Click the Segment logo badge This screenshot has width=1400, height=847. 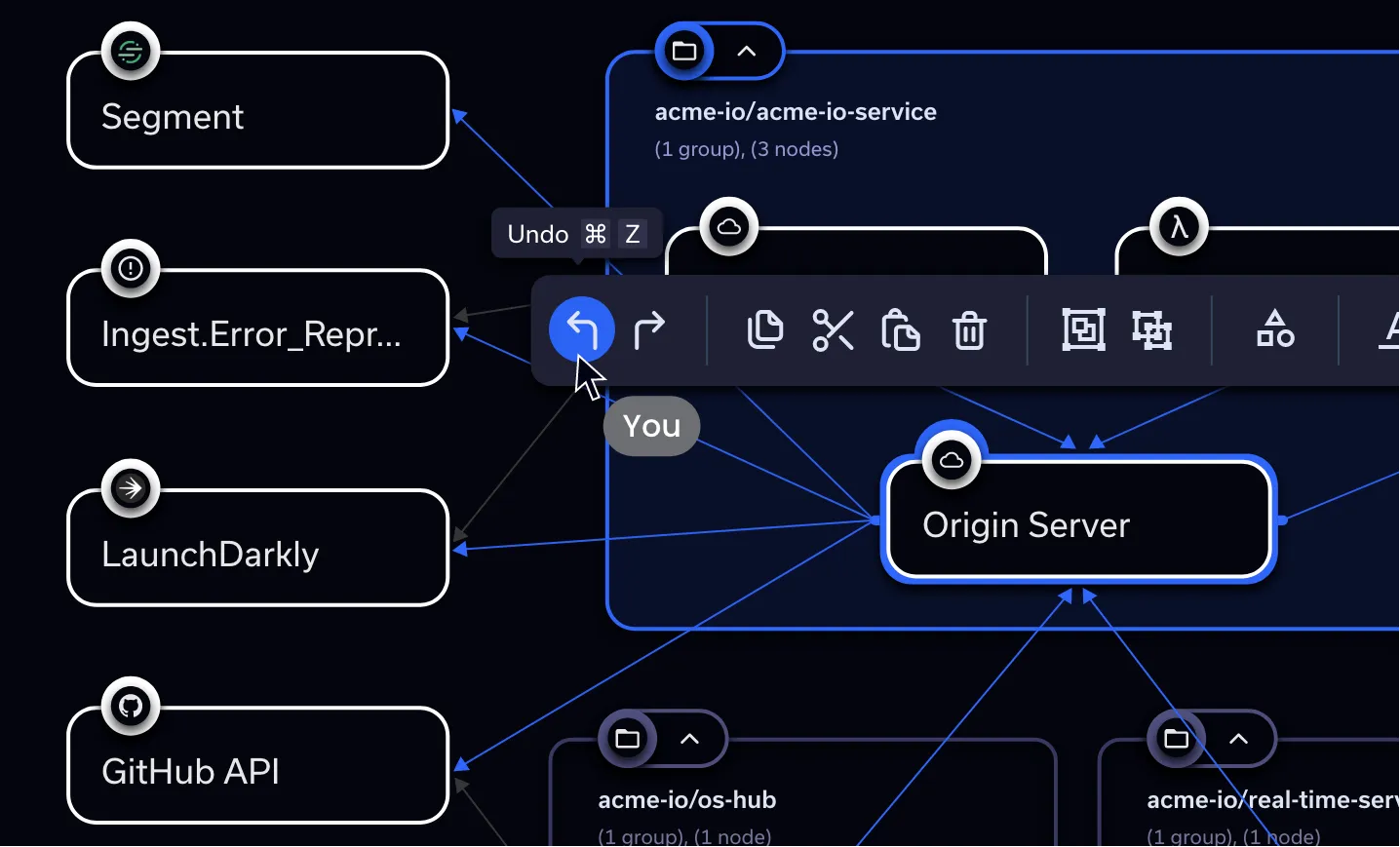(131, 52)
